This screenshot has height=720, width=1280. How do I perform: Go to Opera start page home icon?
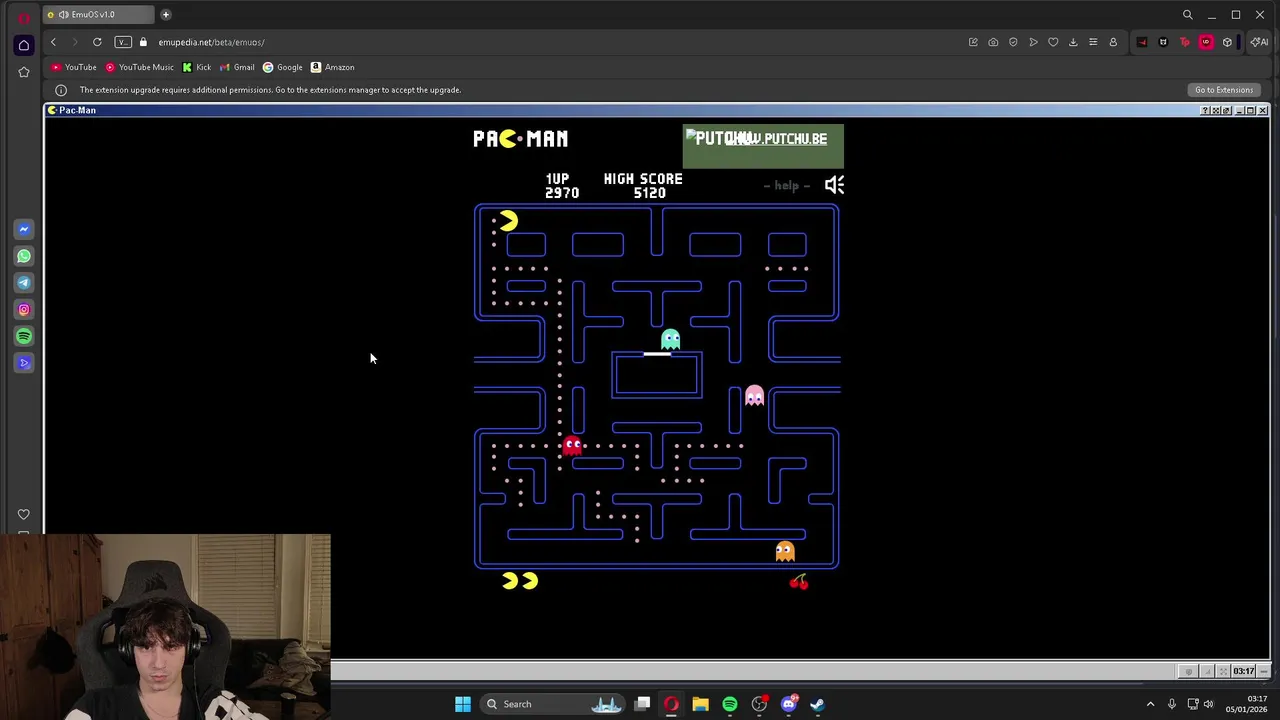click(24, 45)
